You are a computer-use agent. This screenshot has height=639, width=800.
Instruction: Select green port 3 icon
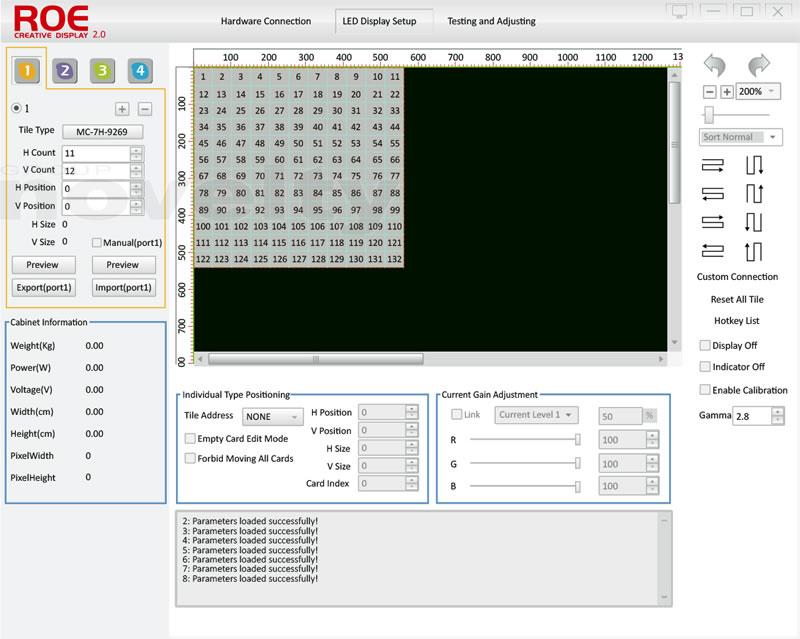coord(101,70)
